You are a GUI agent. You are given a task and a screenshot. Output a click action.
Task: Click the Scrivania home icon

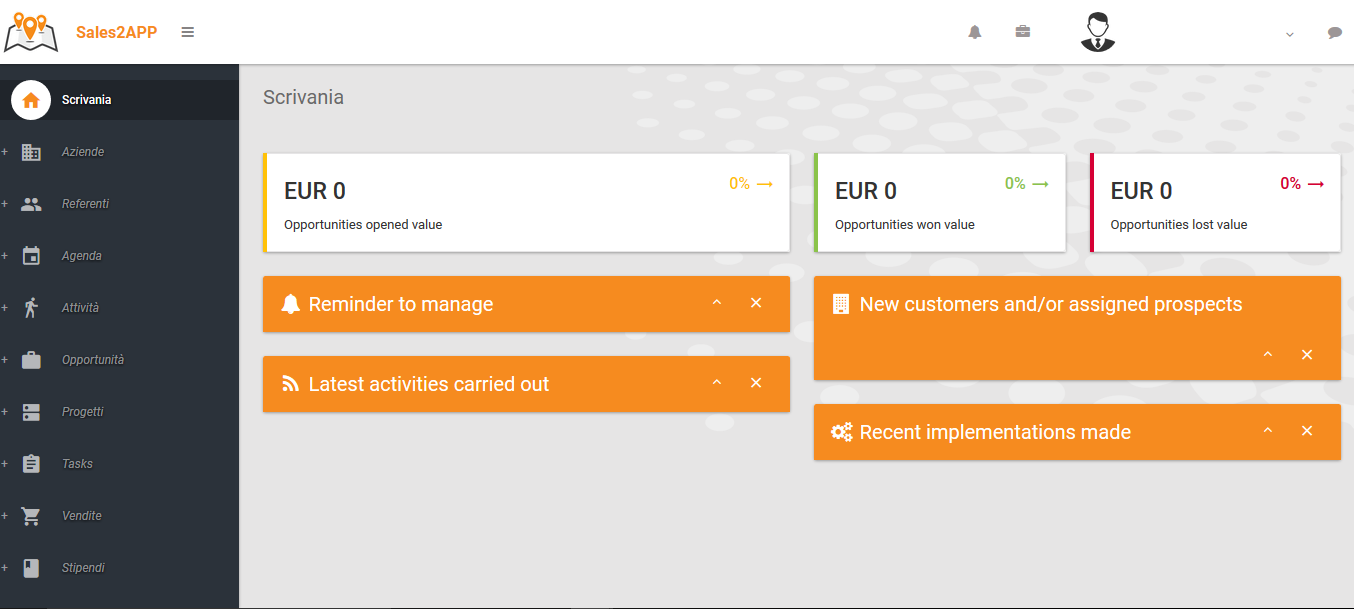(x=31, y=100)
